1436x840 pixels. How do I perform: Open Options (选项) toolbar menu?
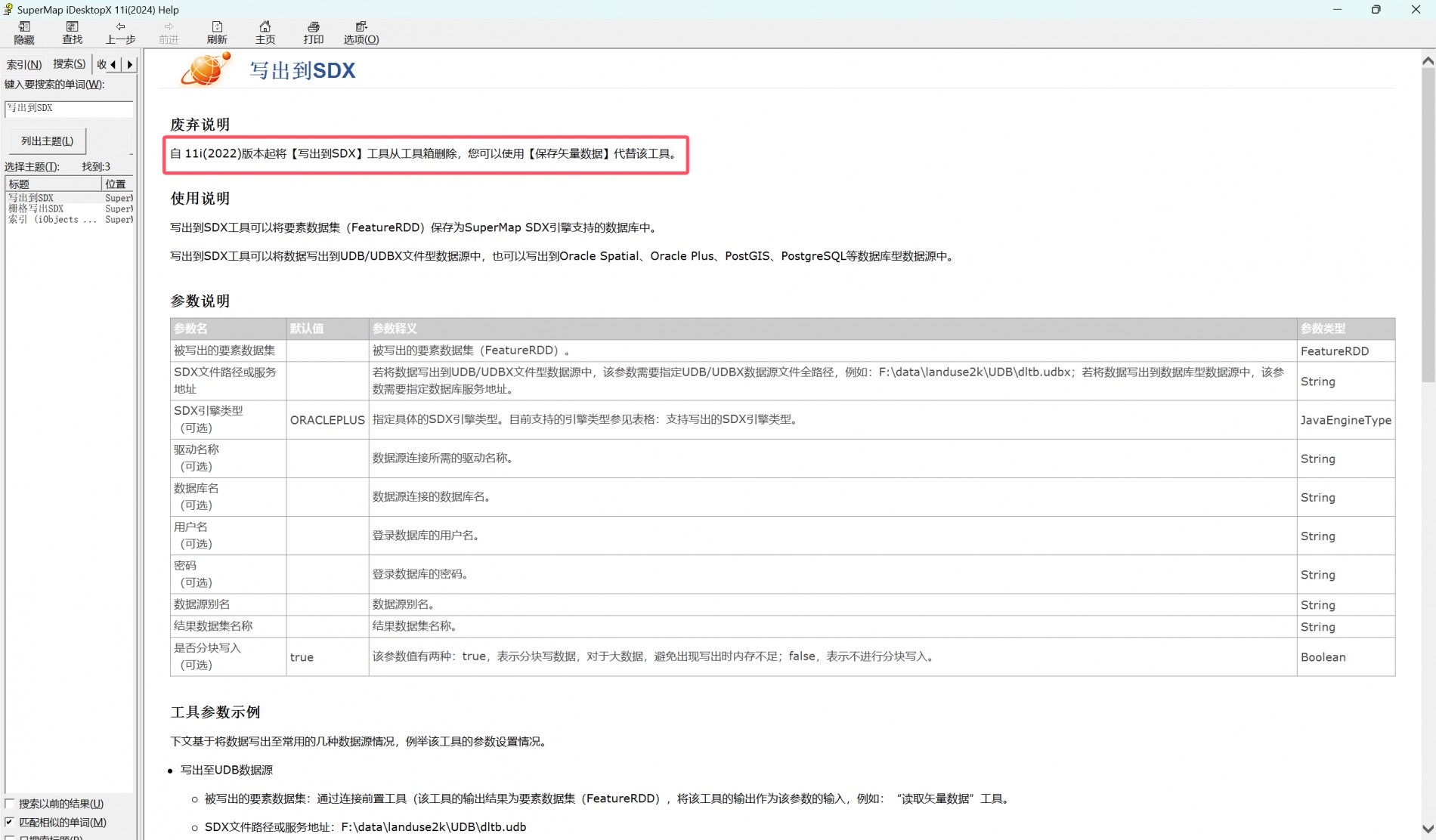coord(361,32)
